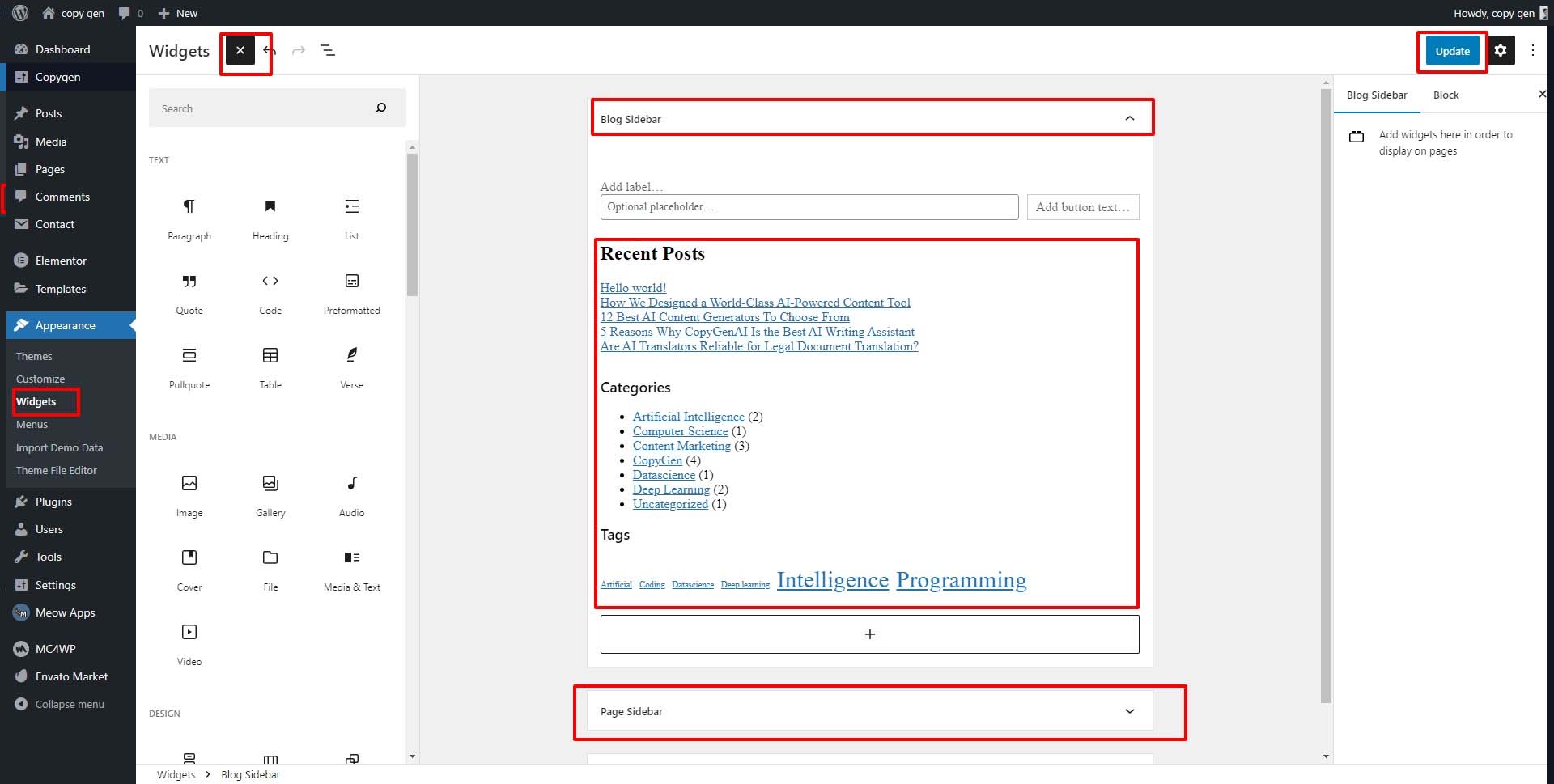Insert a Pullquote block
The width and height of the screenshot is (1554, 784).
tap(189, 367)
